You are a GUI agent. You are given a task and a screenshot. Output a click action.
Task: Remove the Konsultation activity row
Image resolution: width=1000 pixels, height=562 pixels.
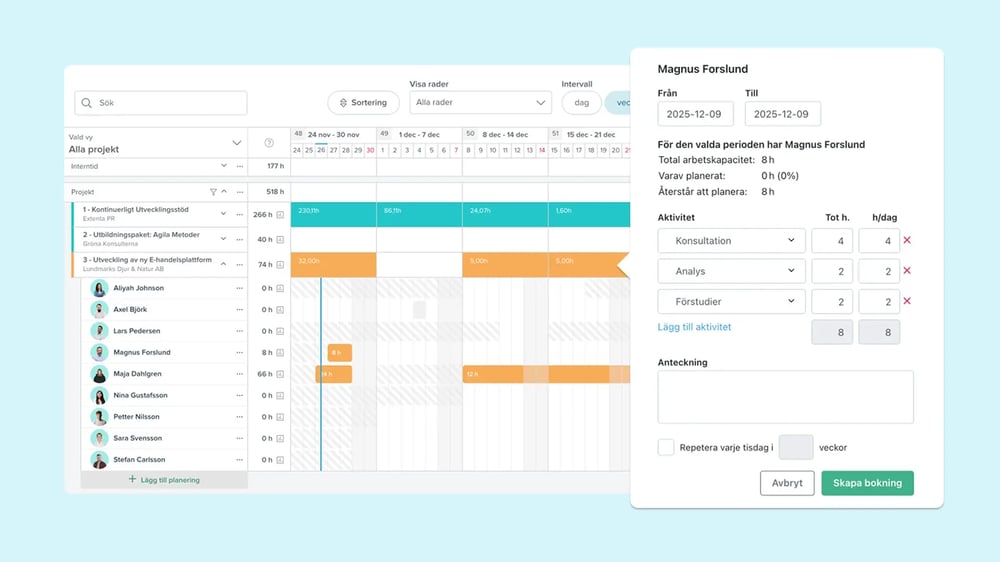907,241
